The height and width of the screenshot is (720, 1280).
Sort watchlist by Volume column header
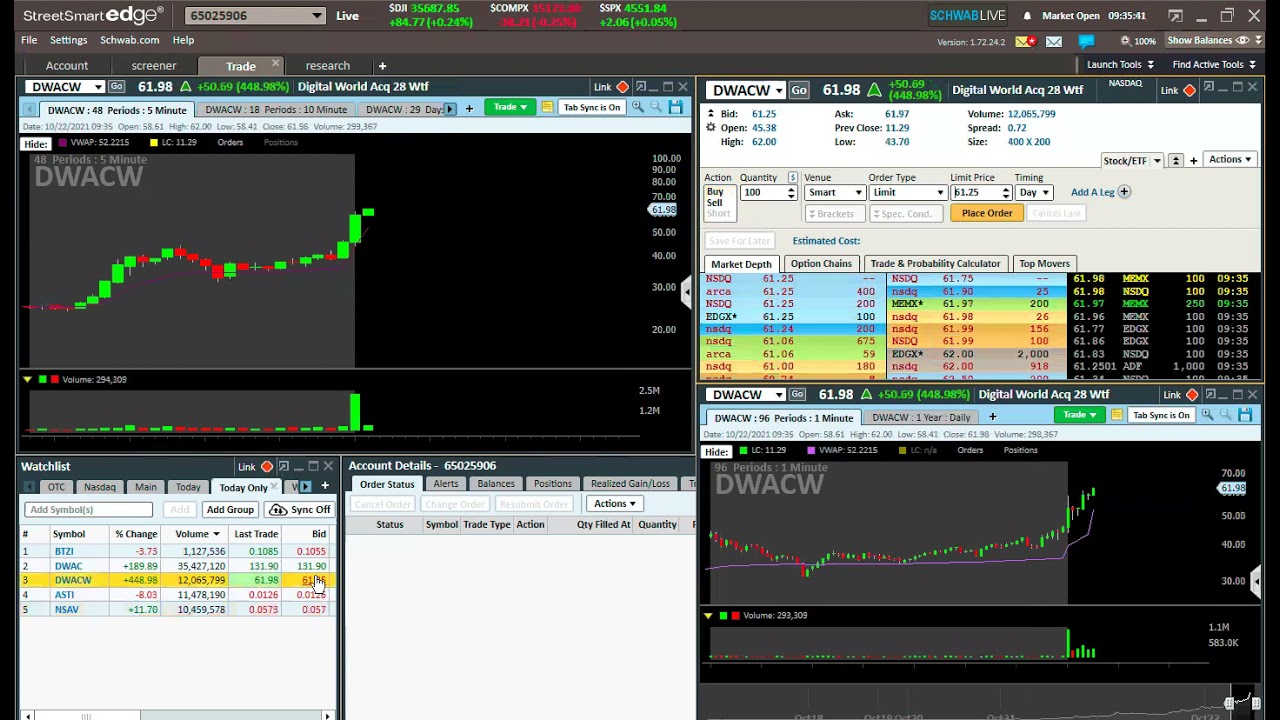[x=196, y=534]
